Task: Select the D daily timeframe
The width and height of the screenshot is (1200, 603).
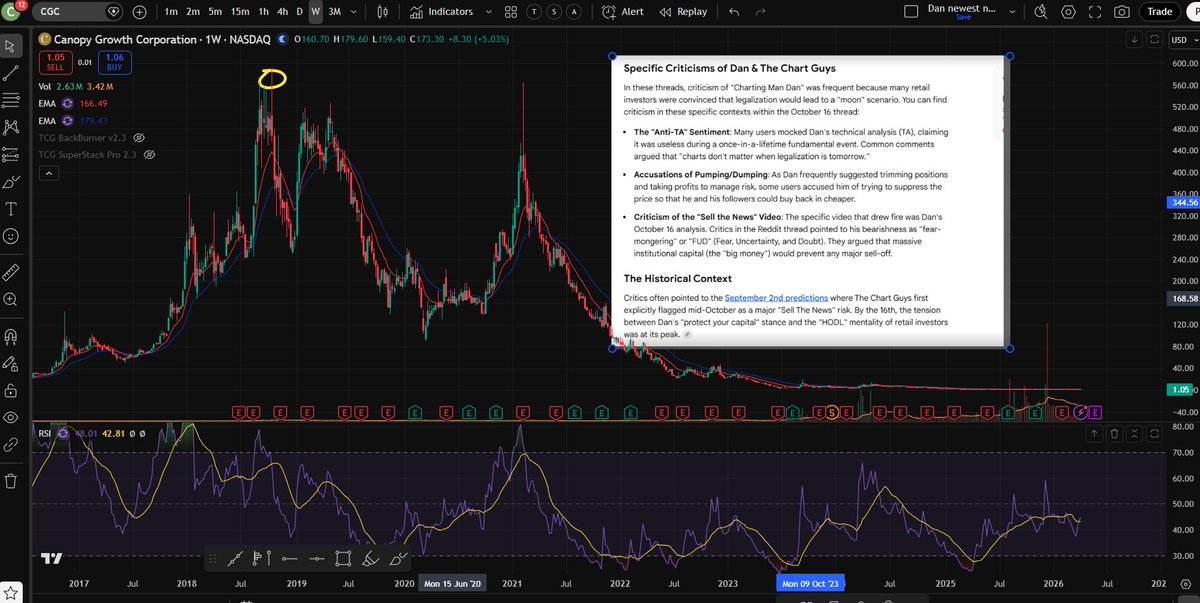Action: click(x=300, y=12)
